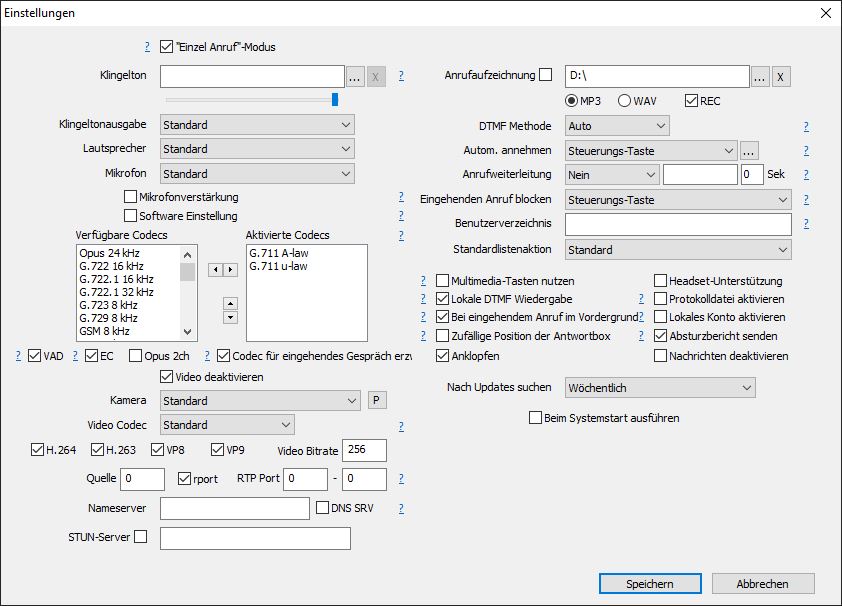Enable Anrufaufzeichnung checkbox
Screen dimensions: 842x606
click(546, 75)
